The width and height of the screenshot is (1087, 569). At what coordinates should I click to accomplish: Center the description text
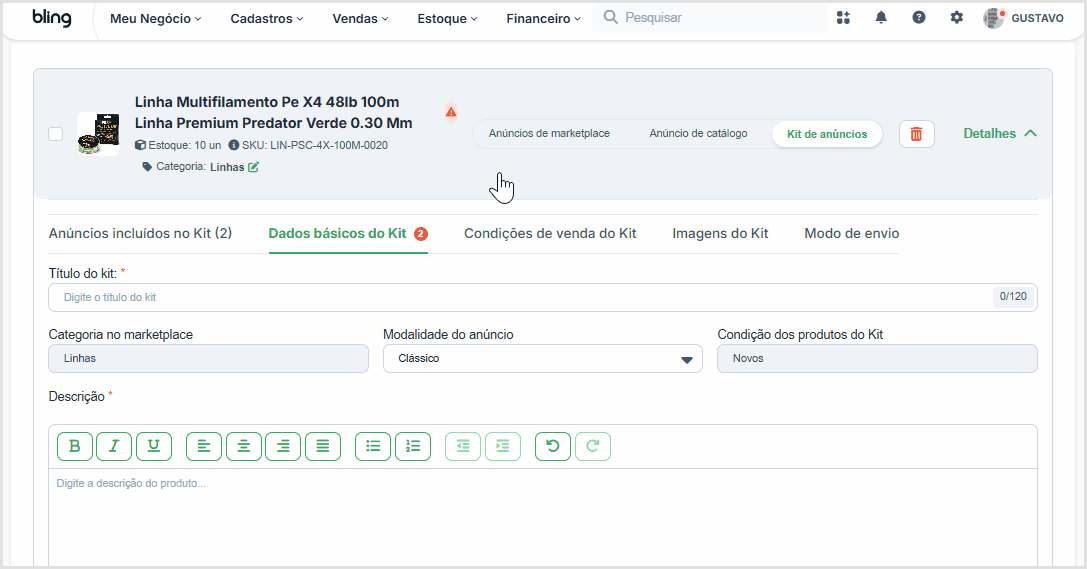point(243,446)
